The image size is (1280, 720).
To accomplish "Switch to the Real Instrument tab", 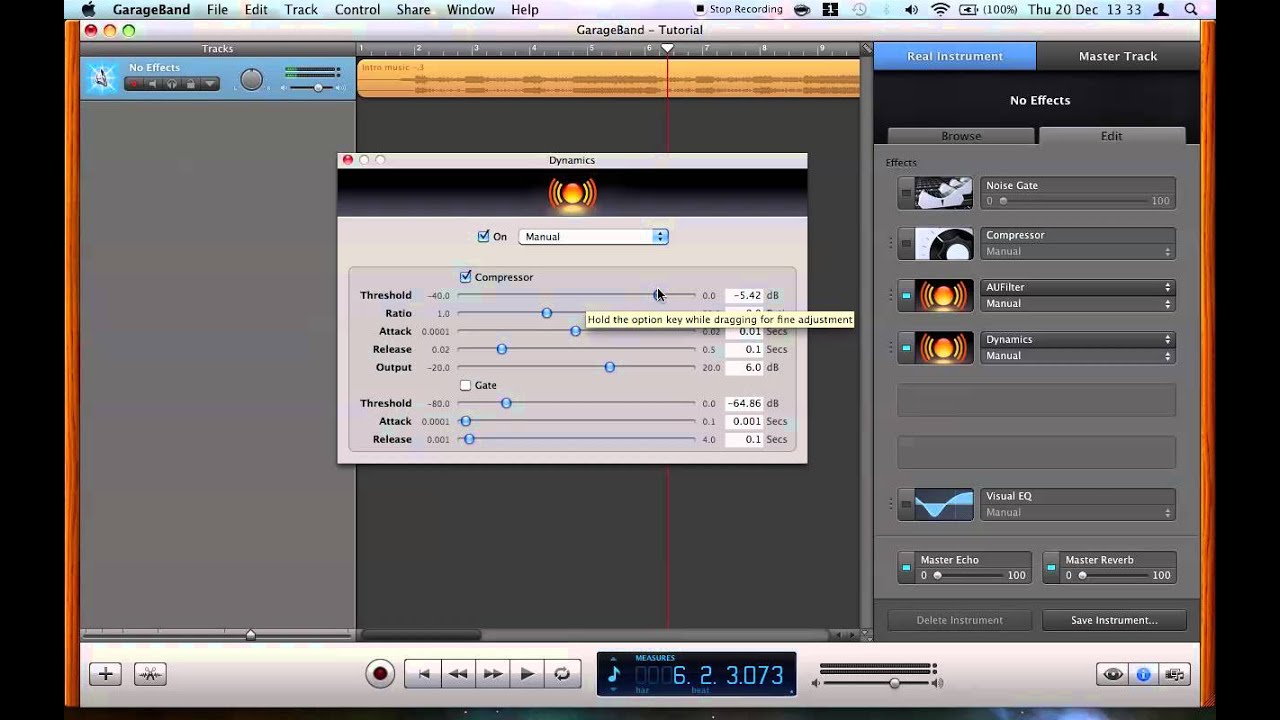I will [x=955, y=56].
